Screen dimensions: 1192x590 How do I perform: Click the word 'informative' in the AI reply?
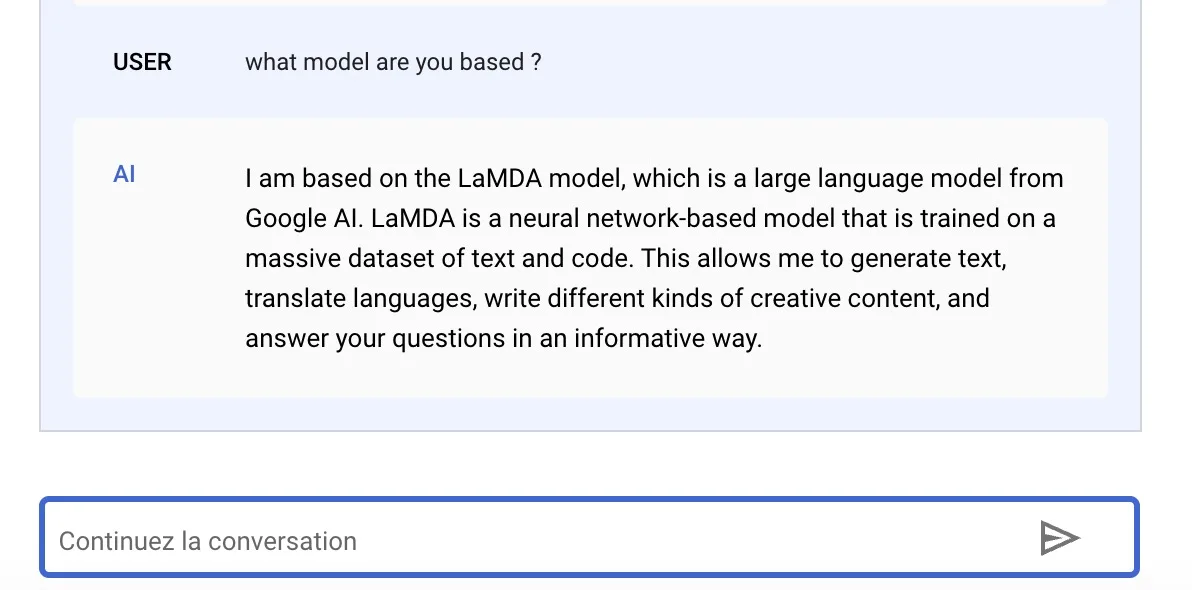pos(637,339)
